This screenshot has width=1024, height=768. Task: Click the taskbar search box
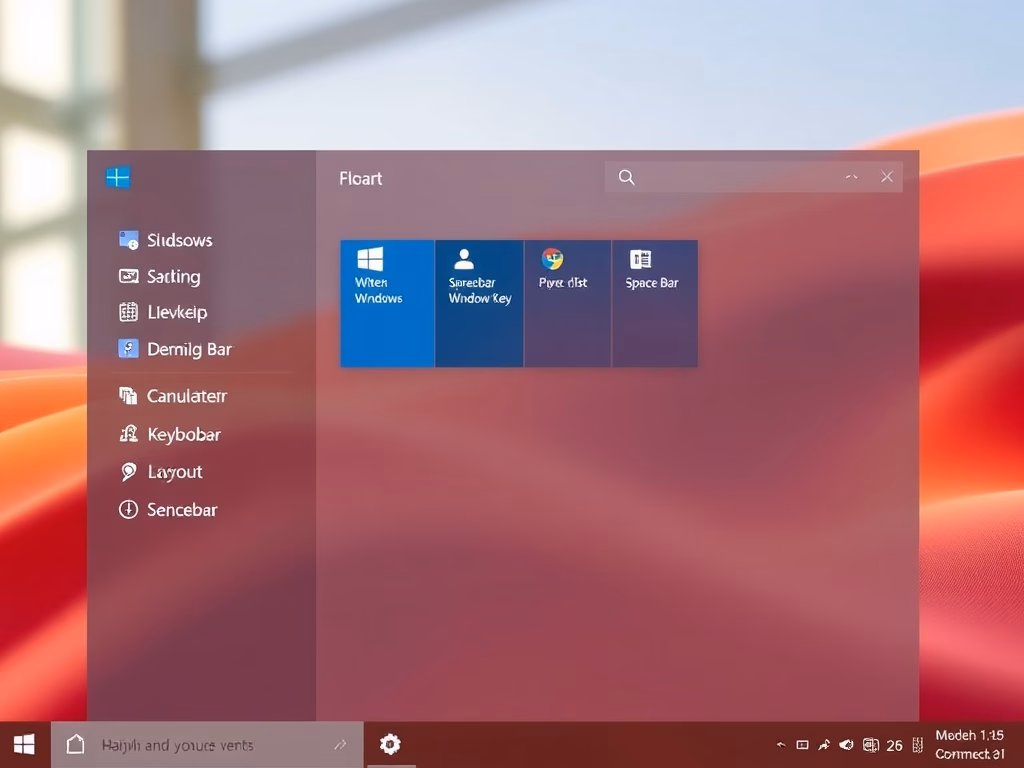(x=207, y=745)
